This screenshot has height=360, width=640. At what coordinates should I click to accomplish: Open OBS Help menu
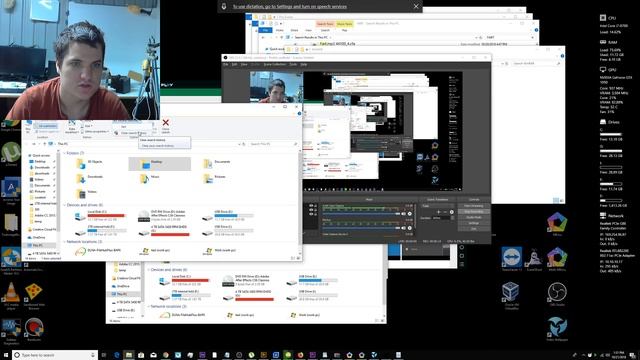pos(304,64)
